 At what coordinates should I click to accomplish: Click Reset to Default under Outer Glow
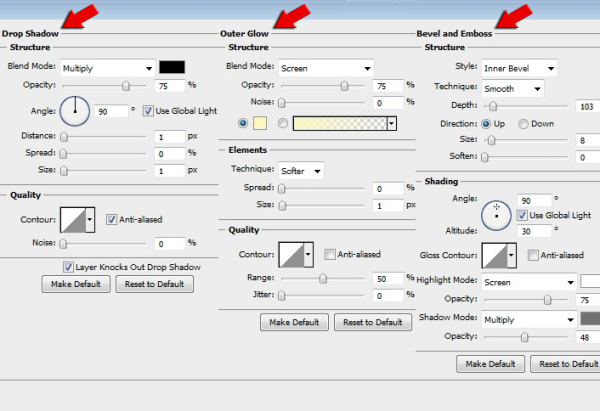(x=371, y=322)
